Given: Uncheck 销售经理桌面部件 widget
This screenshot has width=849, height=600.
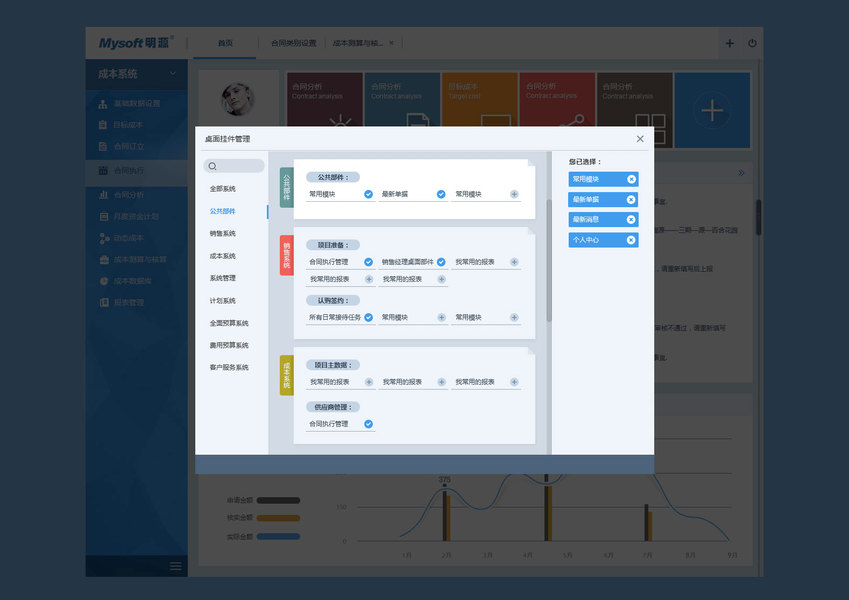Looking at the screenshot, I should (x=441, y=262).
